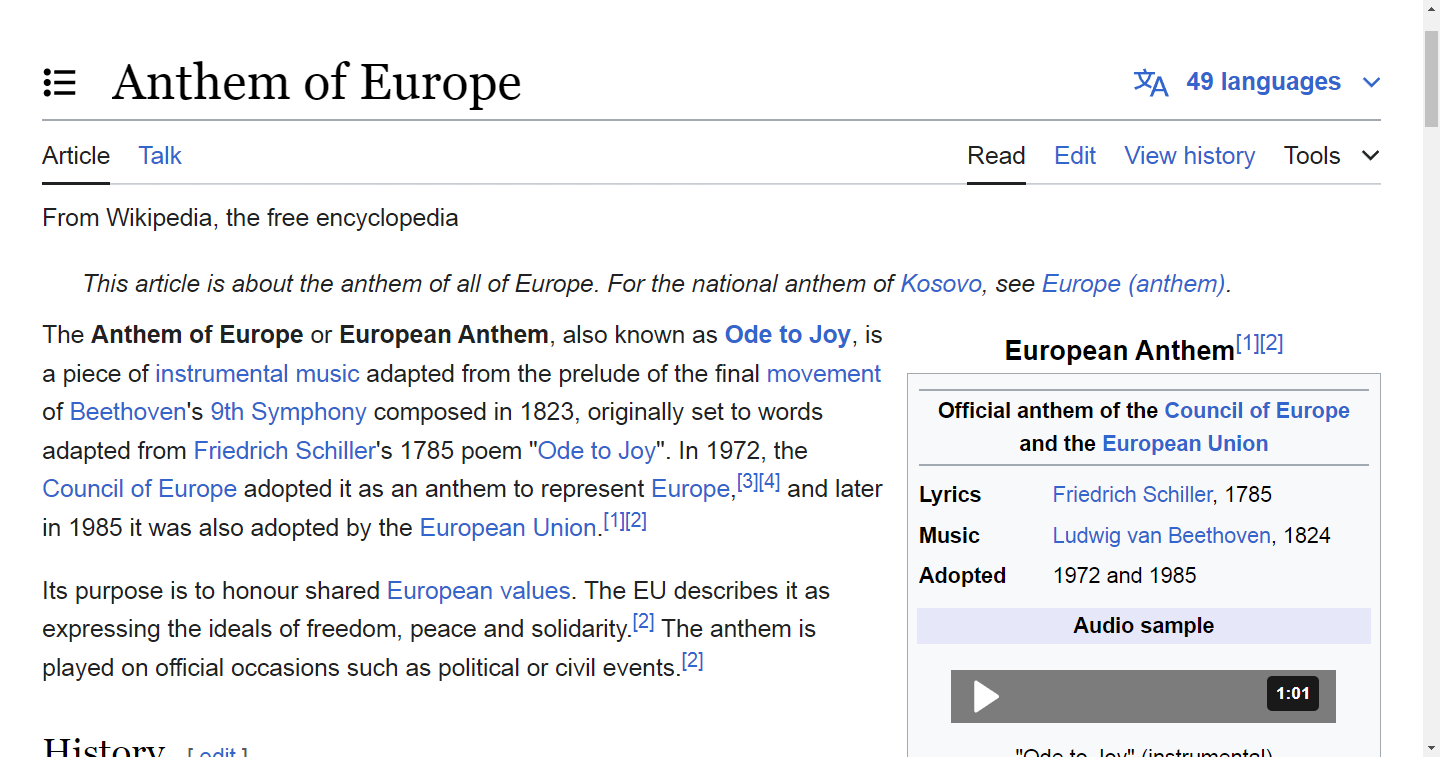Image resolution: width=1440 pixels, height=757 pixels.
Task: Open Friedrich Schiller link in the Lyrics row
Action: coord(1132,495)
